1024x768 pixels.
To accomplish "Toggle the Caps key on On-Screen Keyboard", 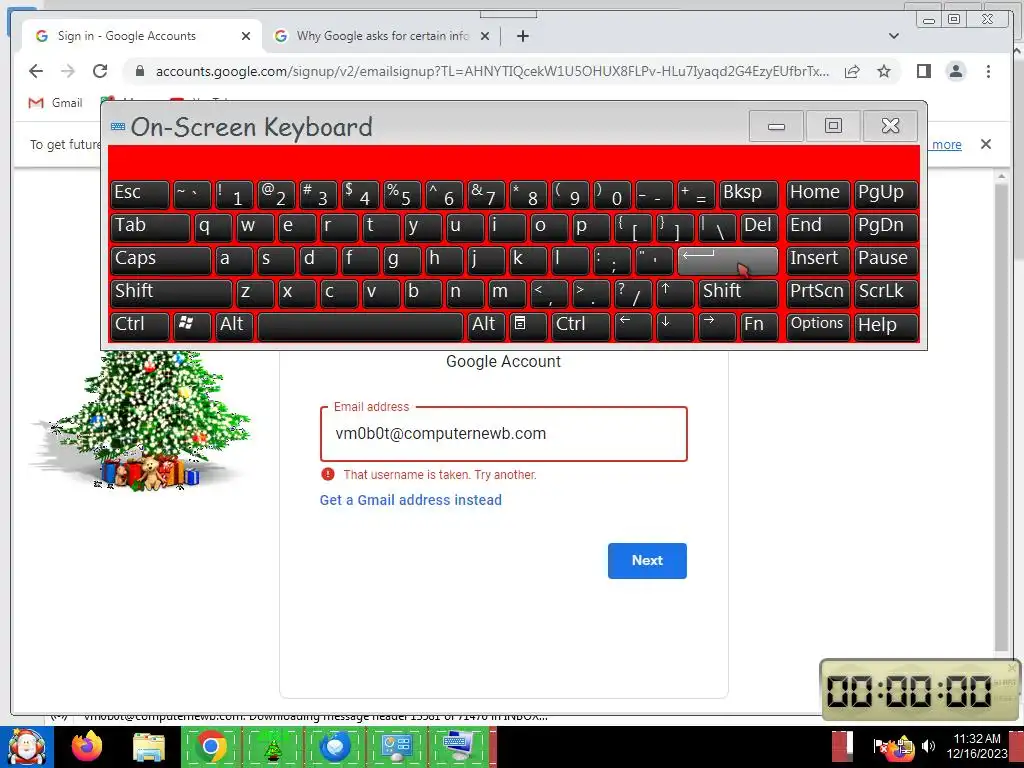I will 161,259.
